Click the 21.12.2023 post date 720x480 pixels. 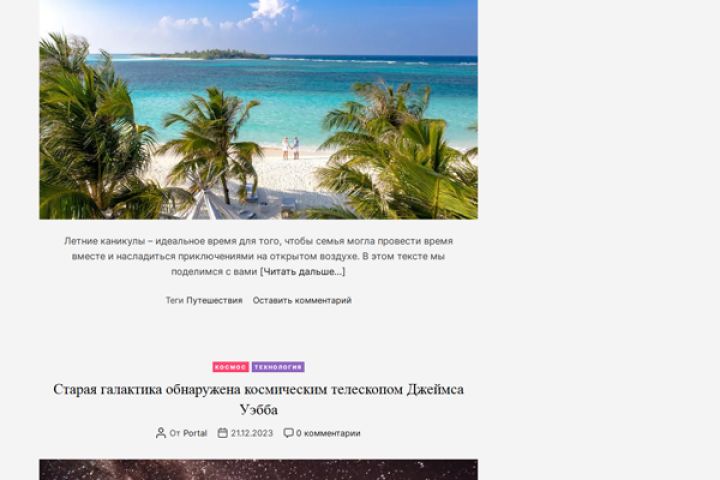pos(252,433)
